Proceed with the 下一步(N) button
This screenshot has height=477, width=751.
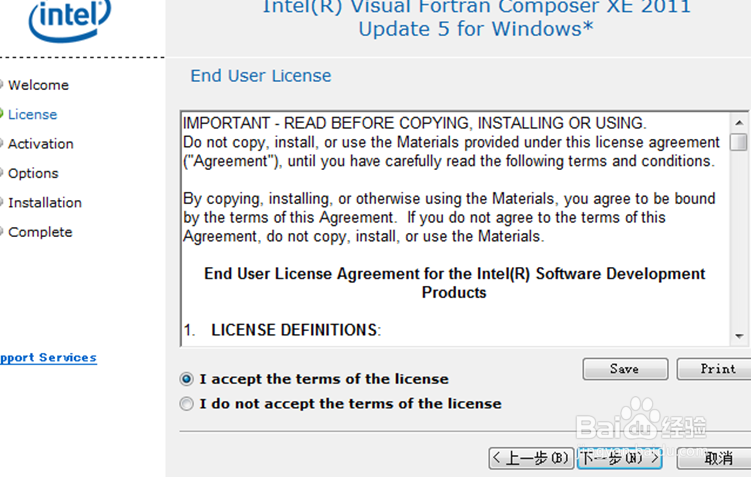tap(619, 458)
